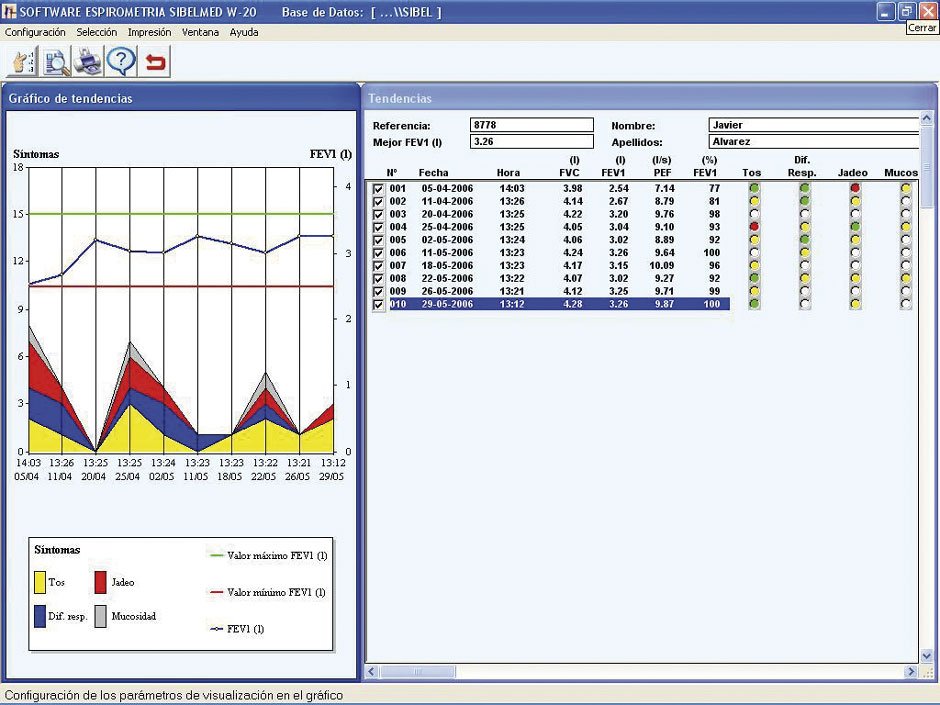Click the Nombre field containing Javier
940x705 pixels.
(x=812, y=125)
